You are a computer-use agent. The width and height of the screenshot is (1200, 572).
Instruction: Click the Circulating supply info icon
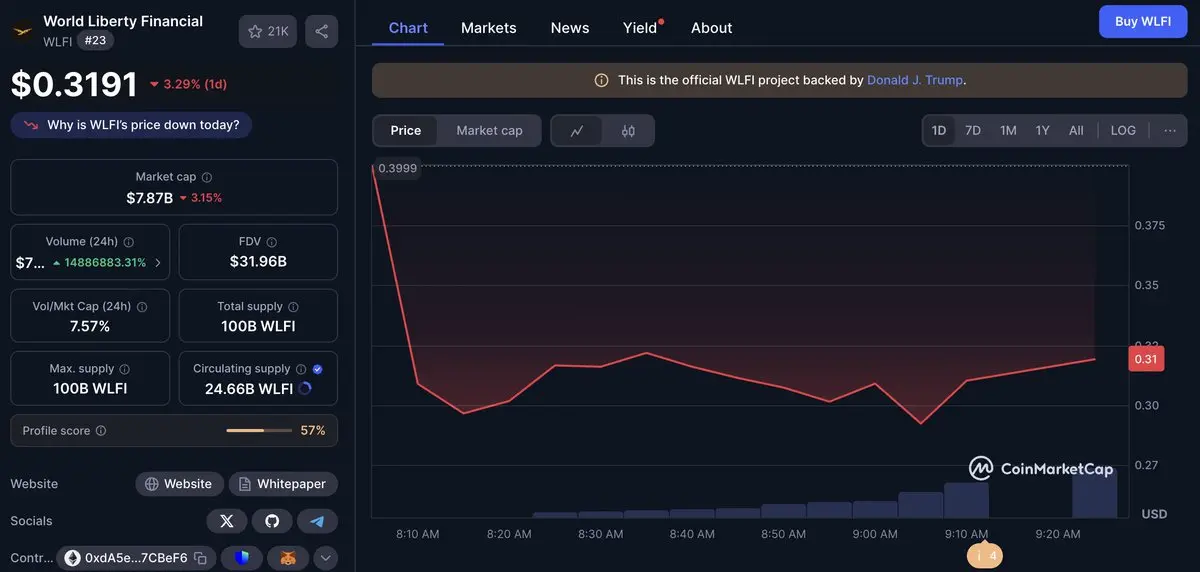point(301,369)
